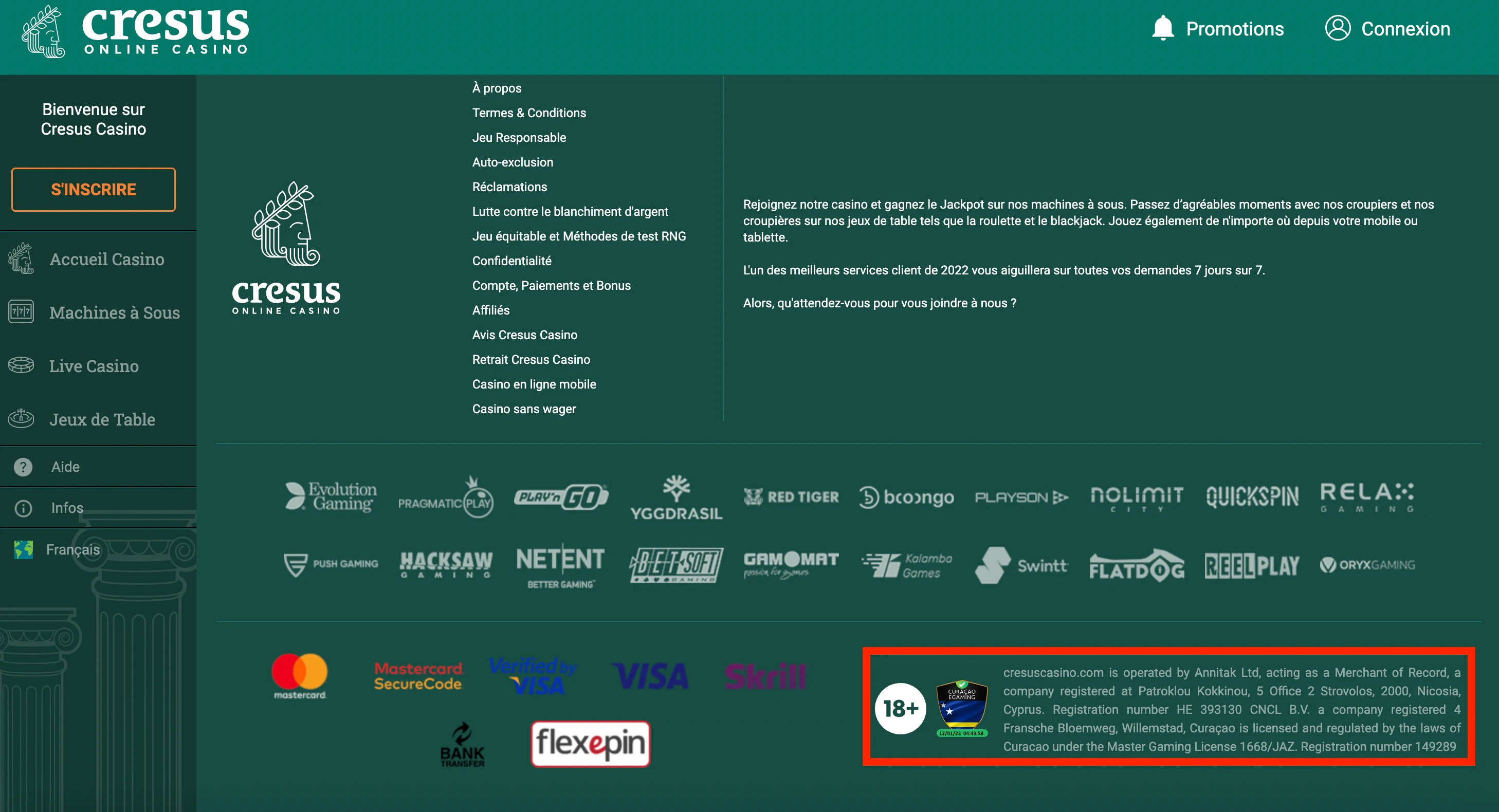
Task: Click the Aide question mark icon
Action: pyautogui.click(x=23, y=467)
